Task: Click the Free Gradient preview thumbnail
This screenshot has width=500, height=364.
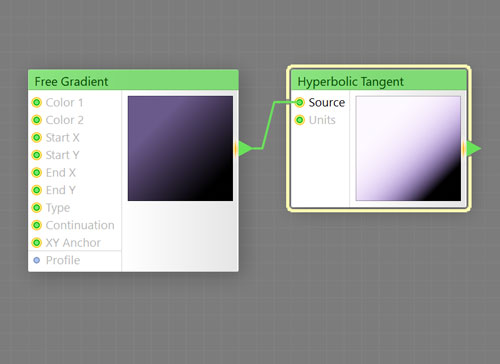Action: point(180,148)
